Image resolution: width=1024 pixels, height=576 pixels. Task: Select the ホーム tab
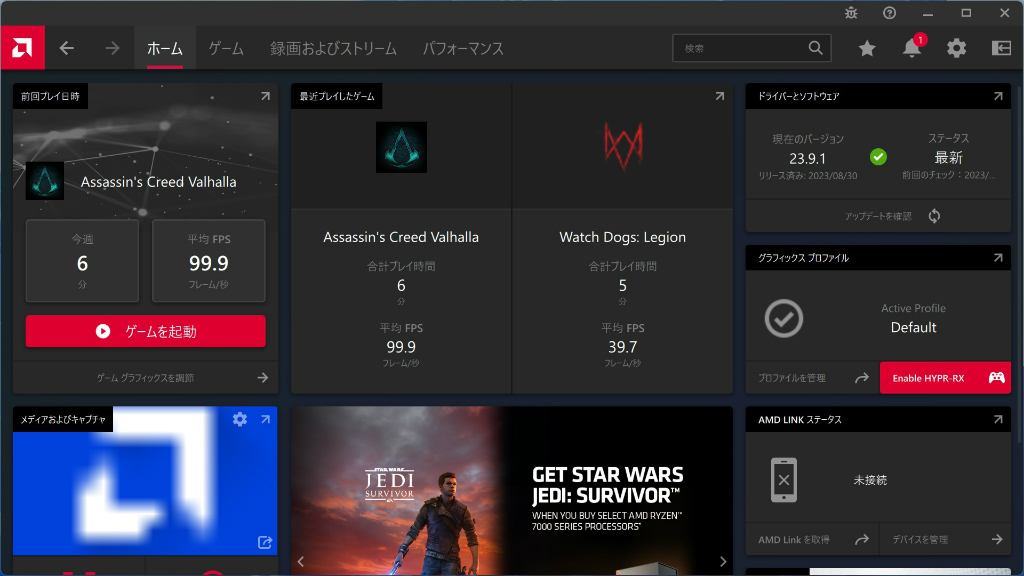[165, 48]
